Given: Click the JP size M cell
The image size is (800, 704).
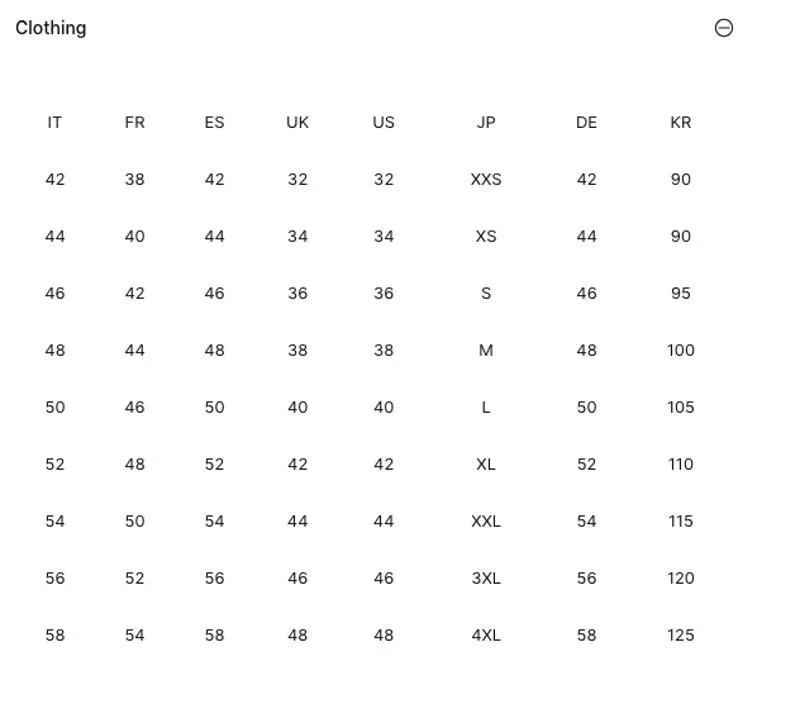Looking at the screenshot, I should tap(486, 350).
